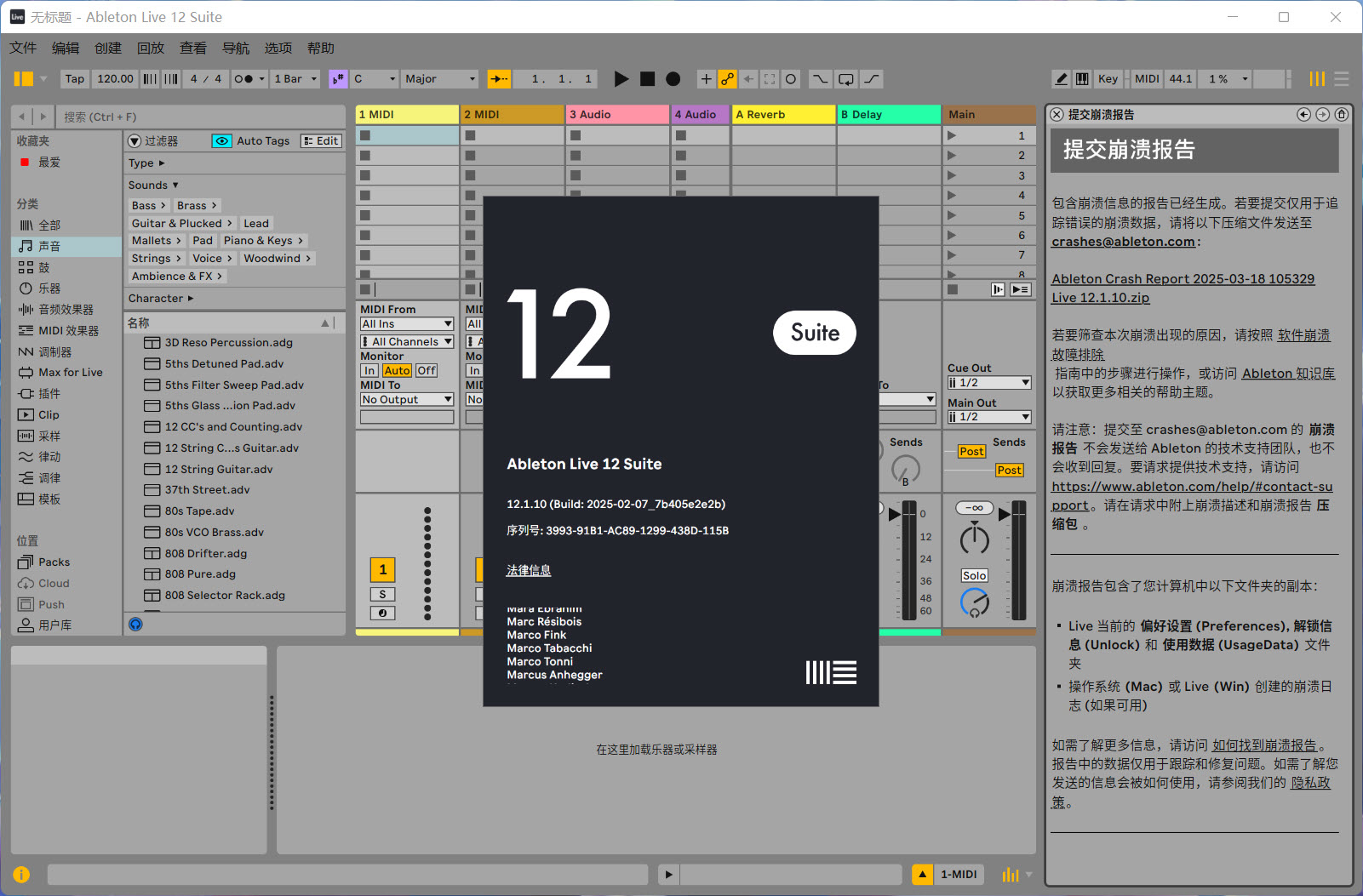Screen dimensions: 1363x896
Task: Set track 1 Monitor to Auto
Action: coord(397,371)
